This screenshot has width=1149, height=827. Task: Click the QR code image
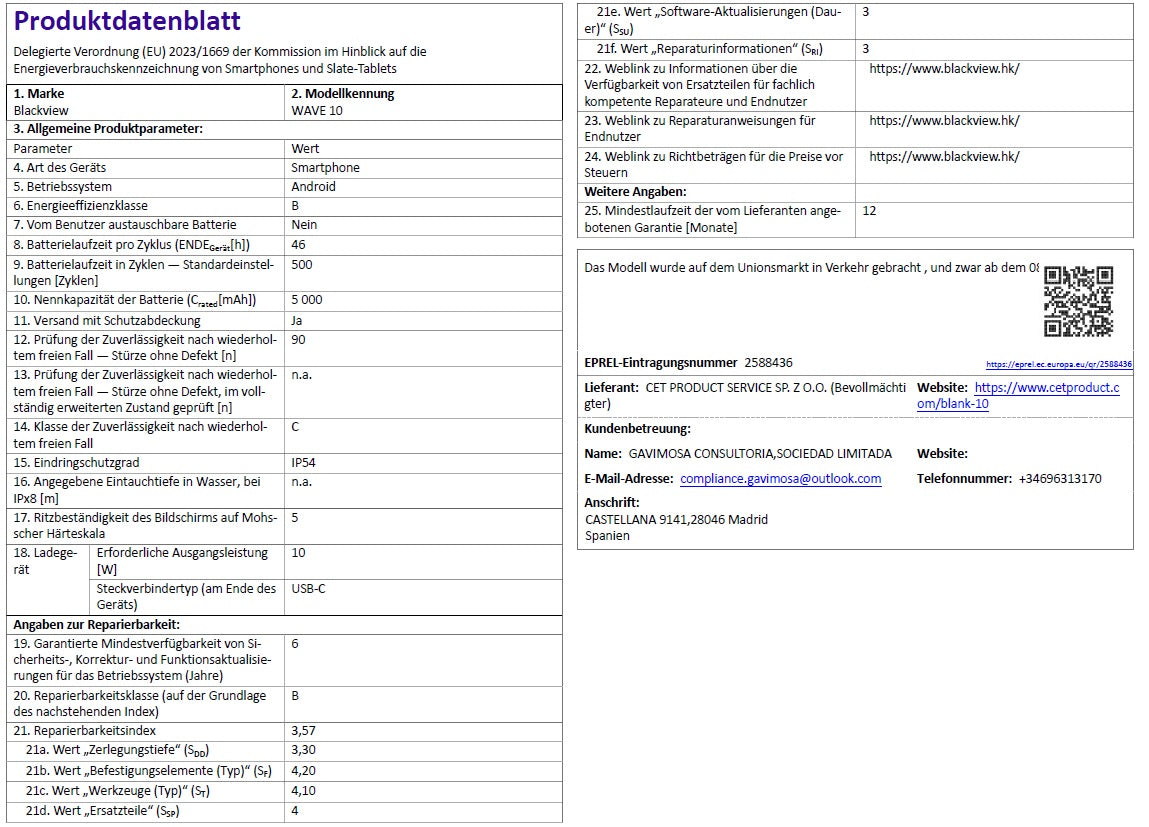[1078, 301]
